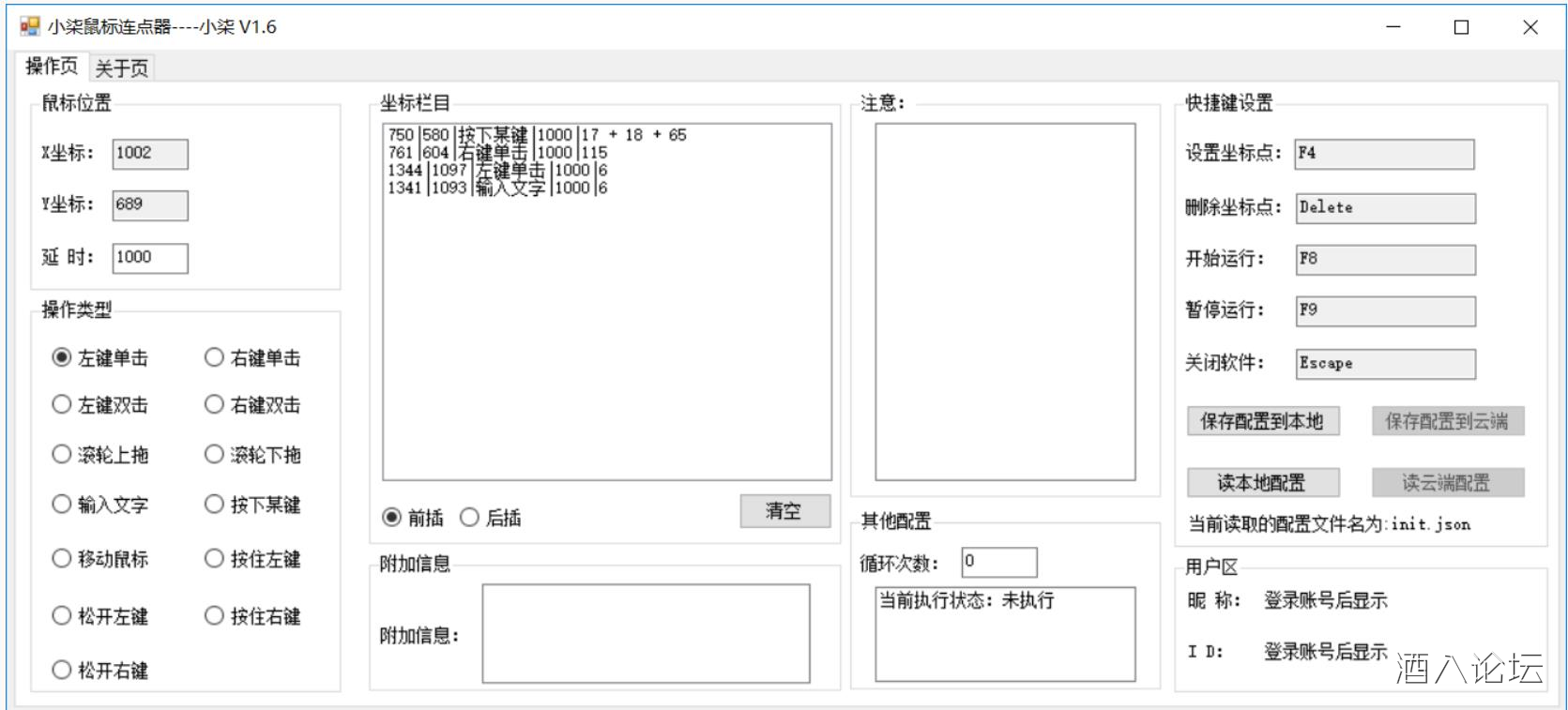Click the 清空 button

(784, 511)
